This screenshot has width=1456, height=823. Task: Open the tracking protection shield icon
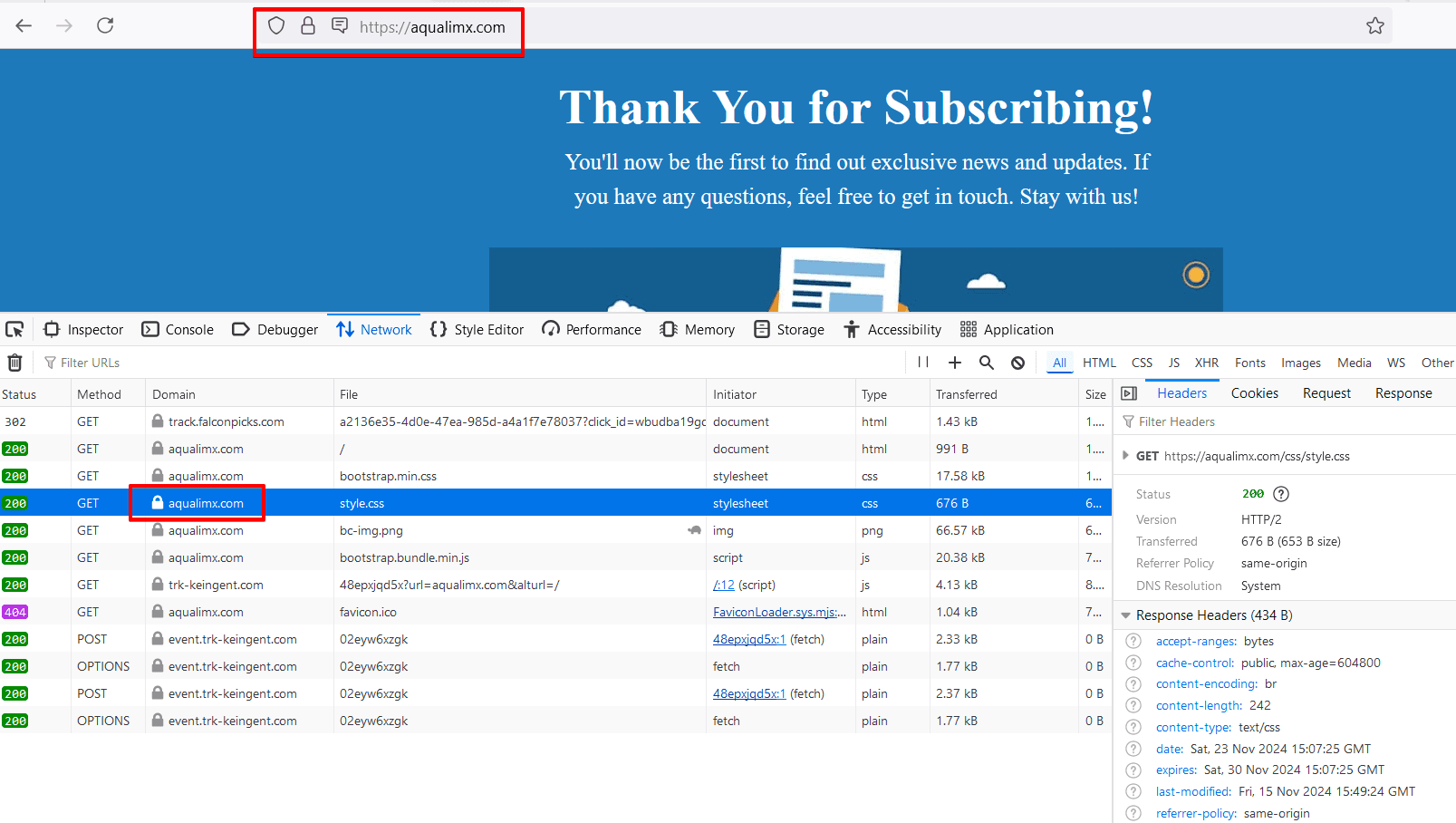point(276,26)
